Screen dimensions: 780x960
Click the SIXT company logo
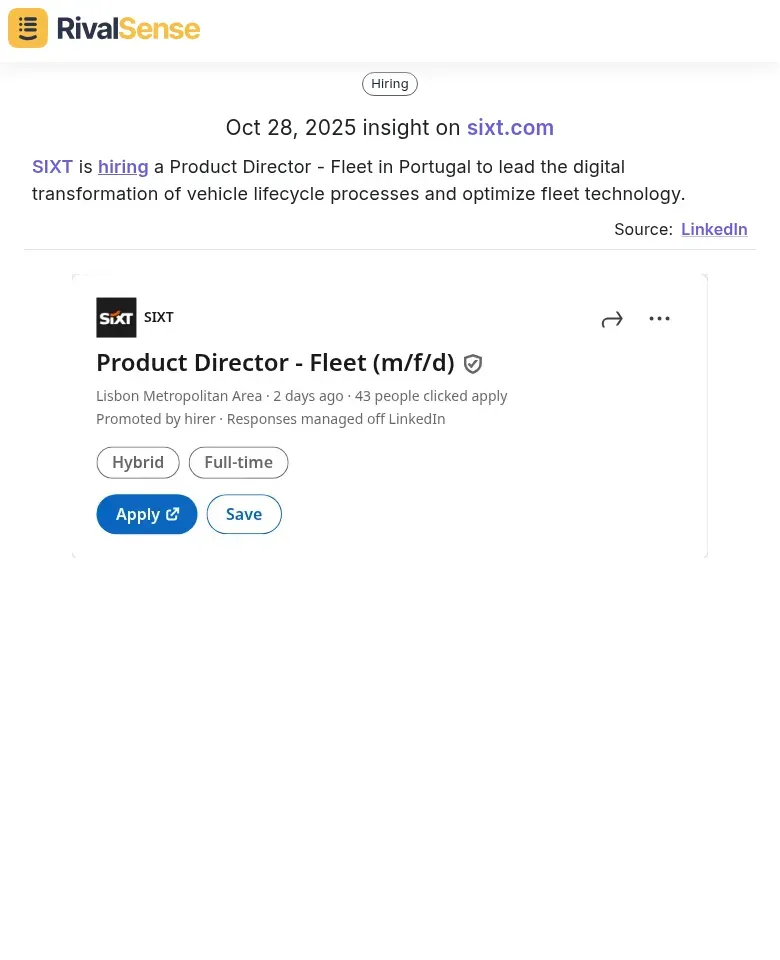coord(116,317)
